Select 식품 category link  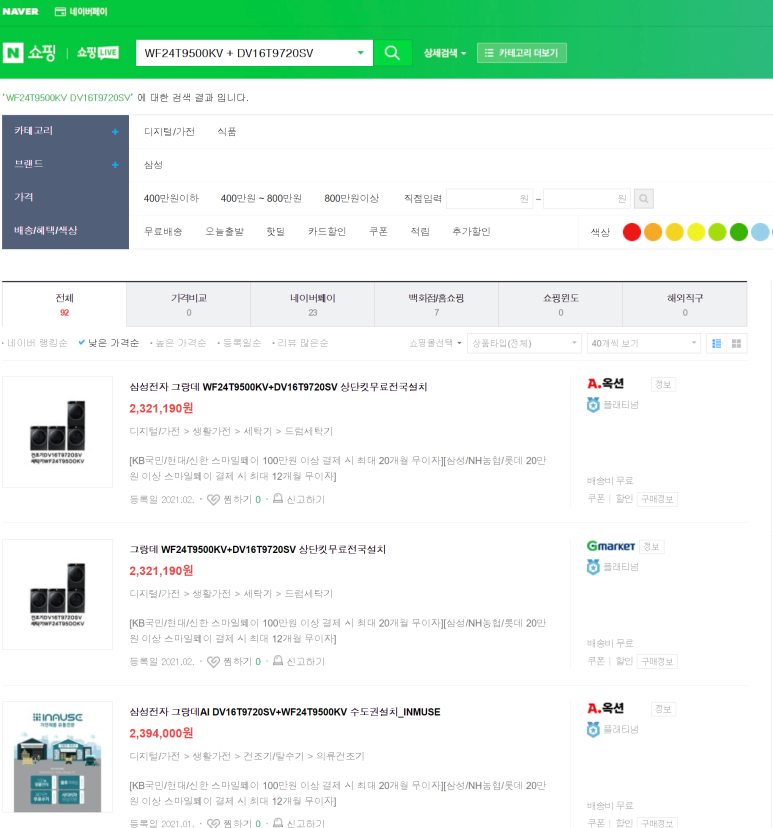point(227,131)
